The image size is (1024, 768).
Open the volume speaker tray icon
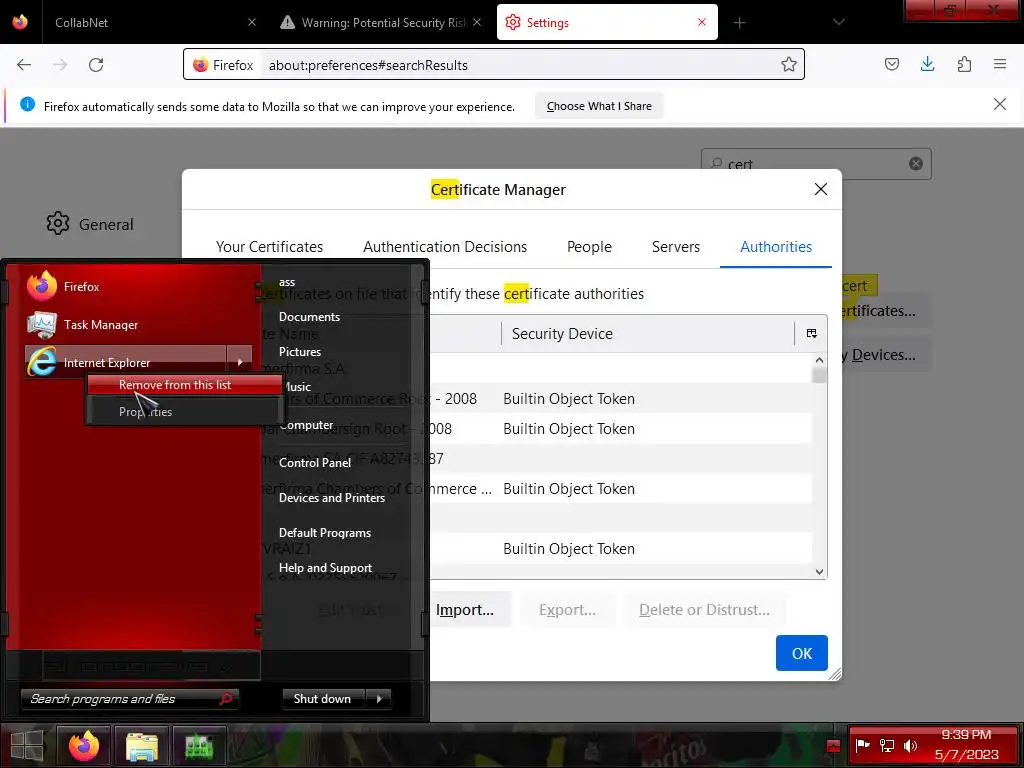point(910,745)
